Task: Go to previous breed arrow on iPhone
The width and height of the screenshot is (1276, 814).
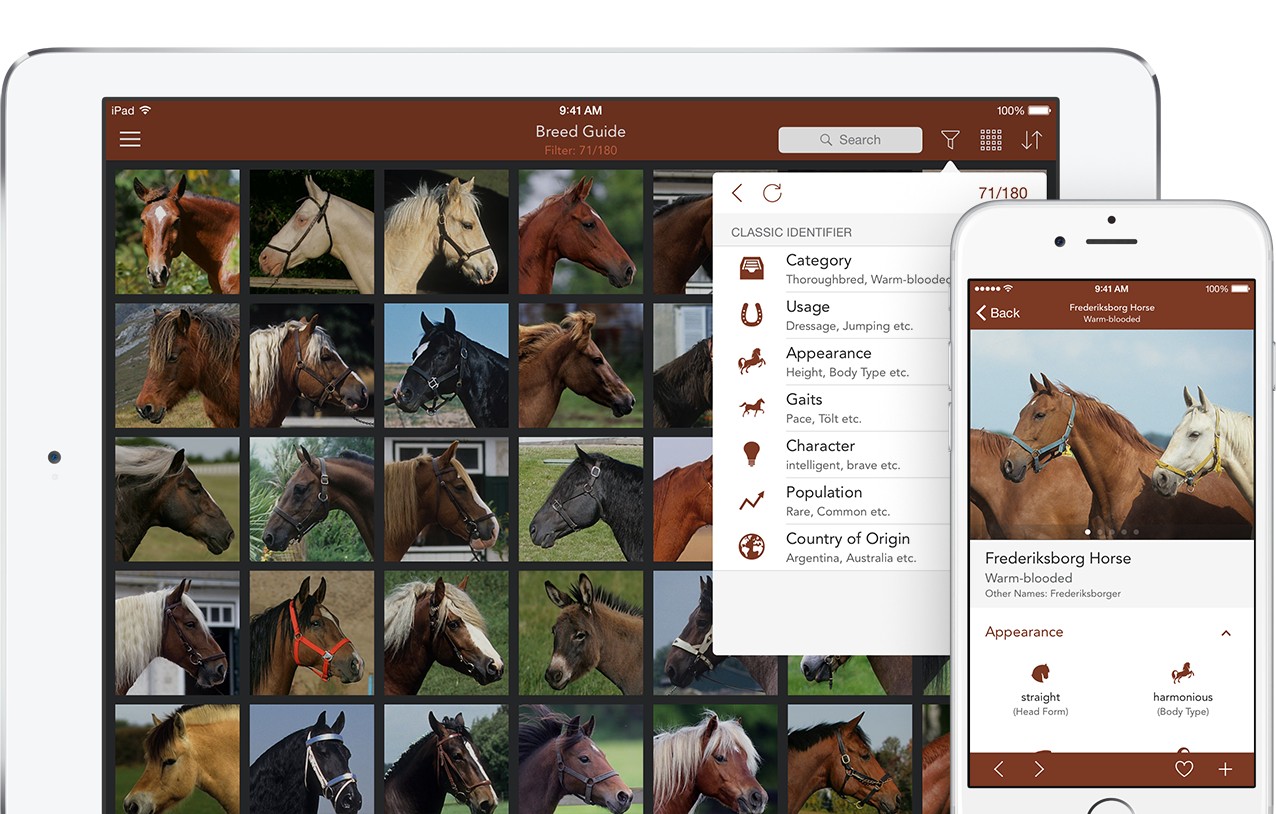Action: tap(998, 769)
